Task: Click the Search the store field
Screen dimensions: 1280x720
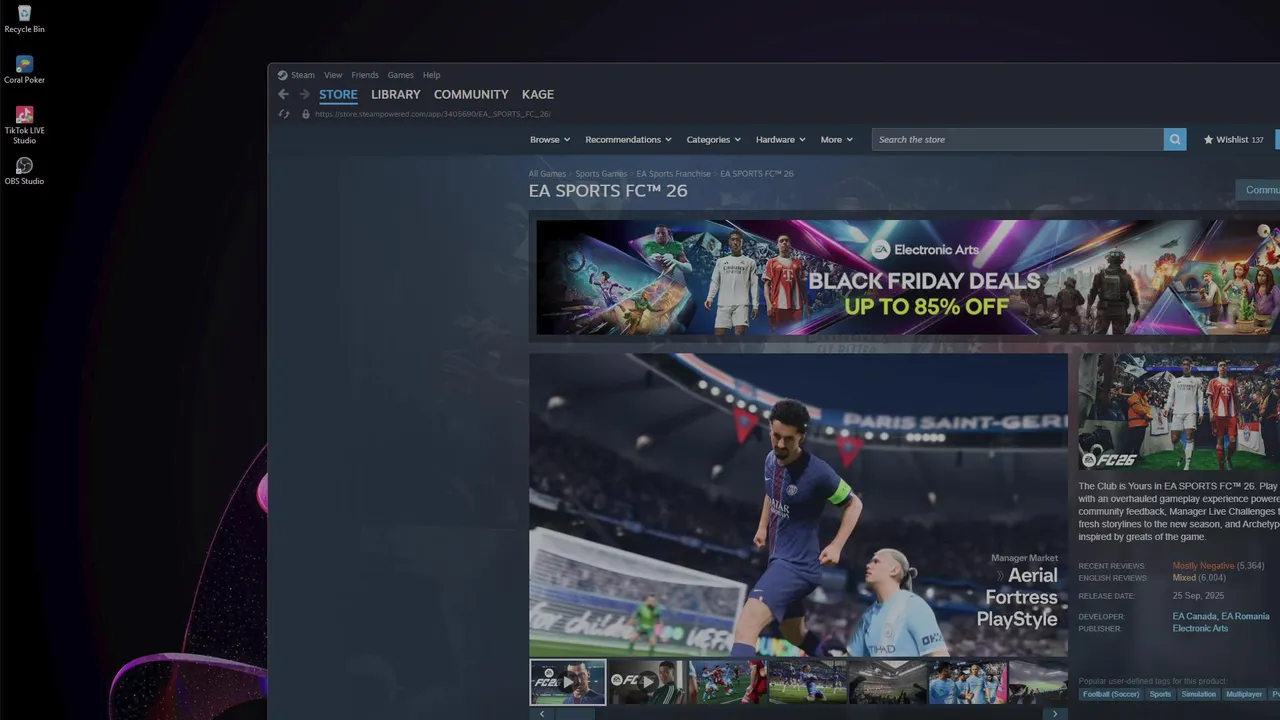Action: (x=1018, y=140)
